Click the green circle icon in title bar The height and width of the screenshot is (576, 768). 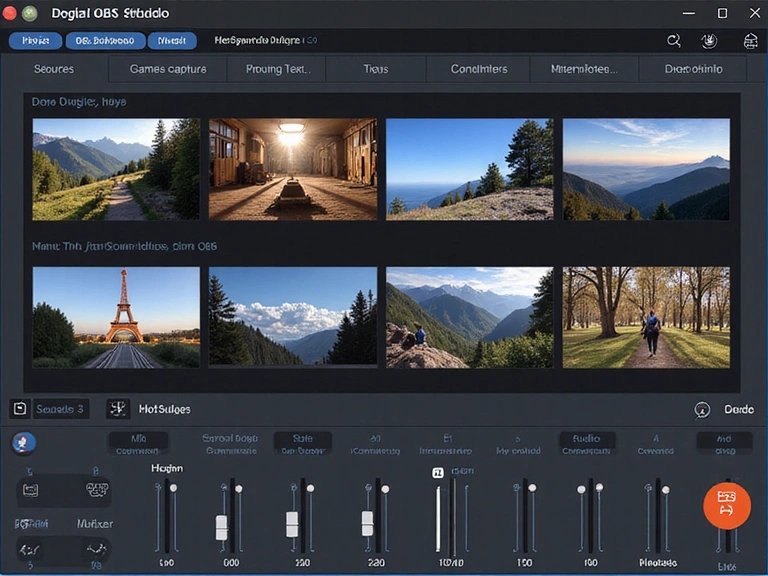pos(30,13)
